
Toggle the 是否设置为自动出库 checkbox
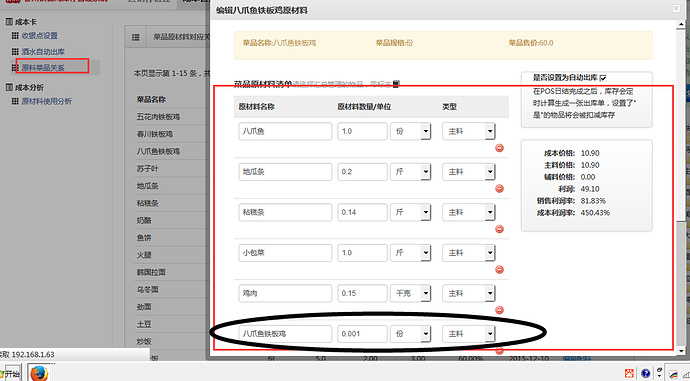point(603,78)
